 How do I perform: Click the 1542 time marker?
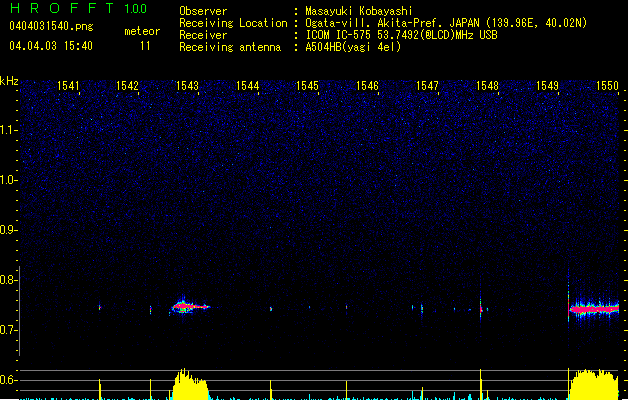[x=127, y=86]
